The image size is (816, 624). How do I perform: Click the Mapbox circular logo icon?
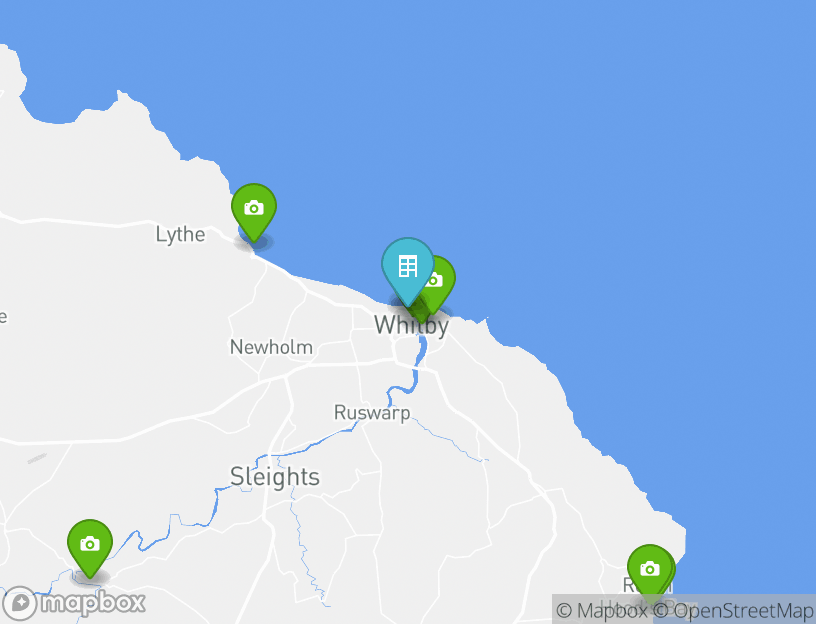pos(20,604)
